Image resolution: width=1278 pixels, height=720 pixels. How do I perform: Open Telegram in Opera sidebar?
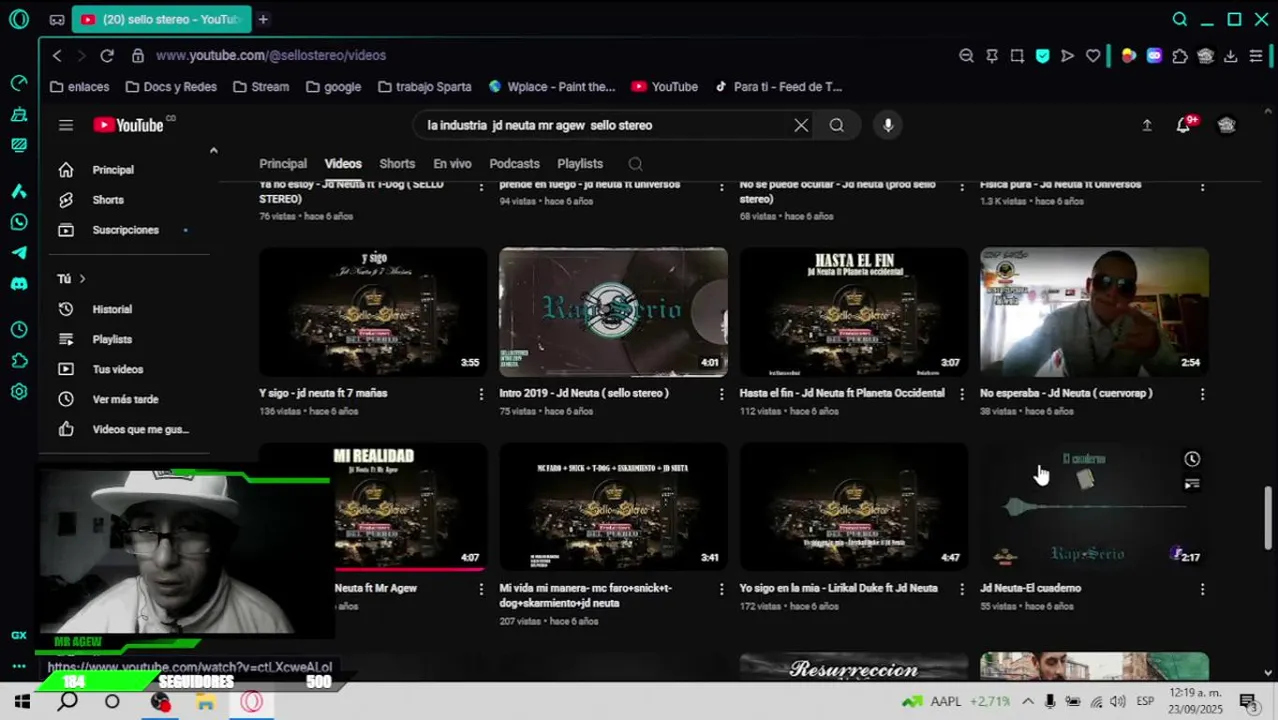(19, 253)
